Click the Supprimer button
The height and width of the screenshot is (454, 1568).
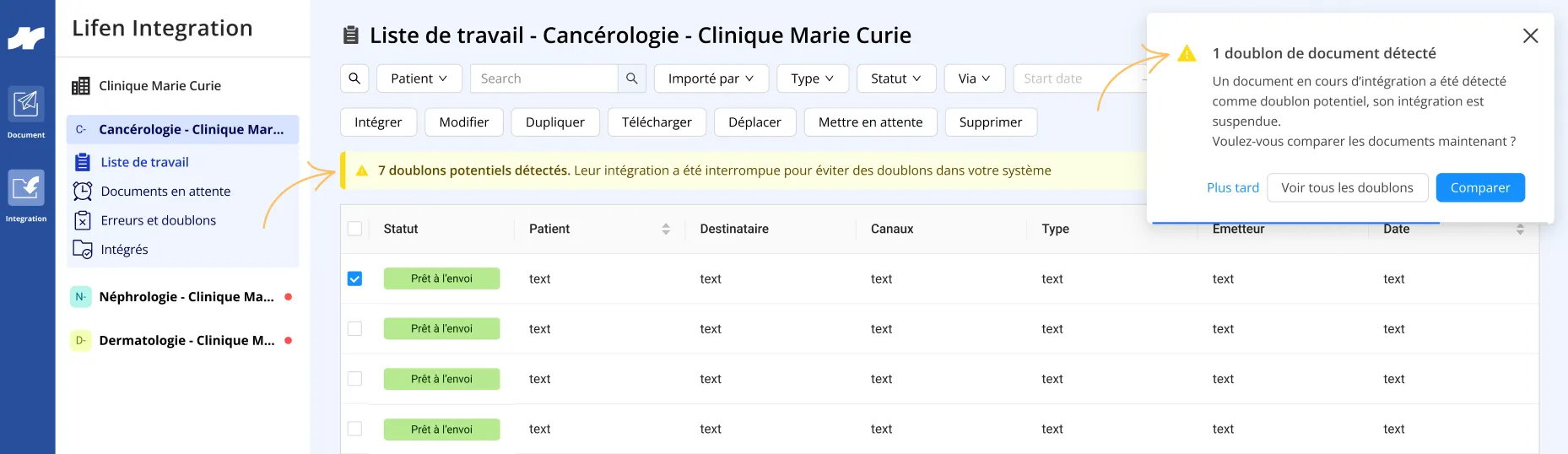coord(991,122)
